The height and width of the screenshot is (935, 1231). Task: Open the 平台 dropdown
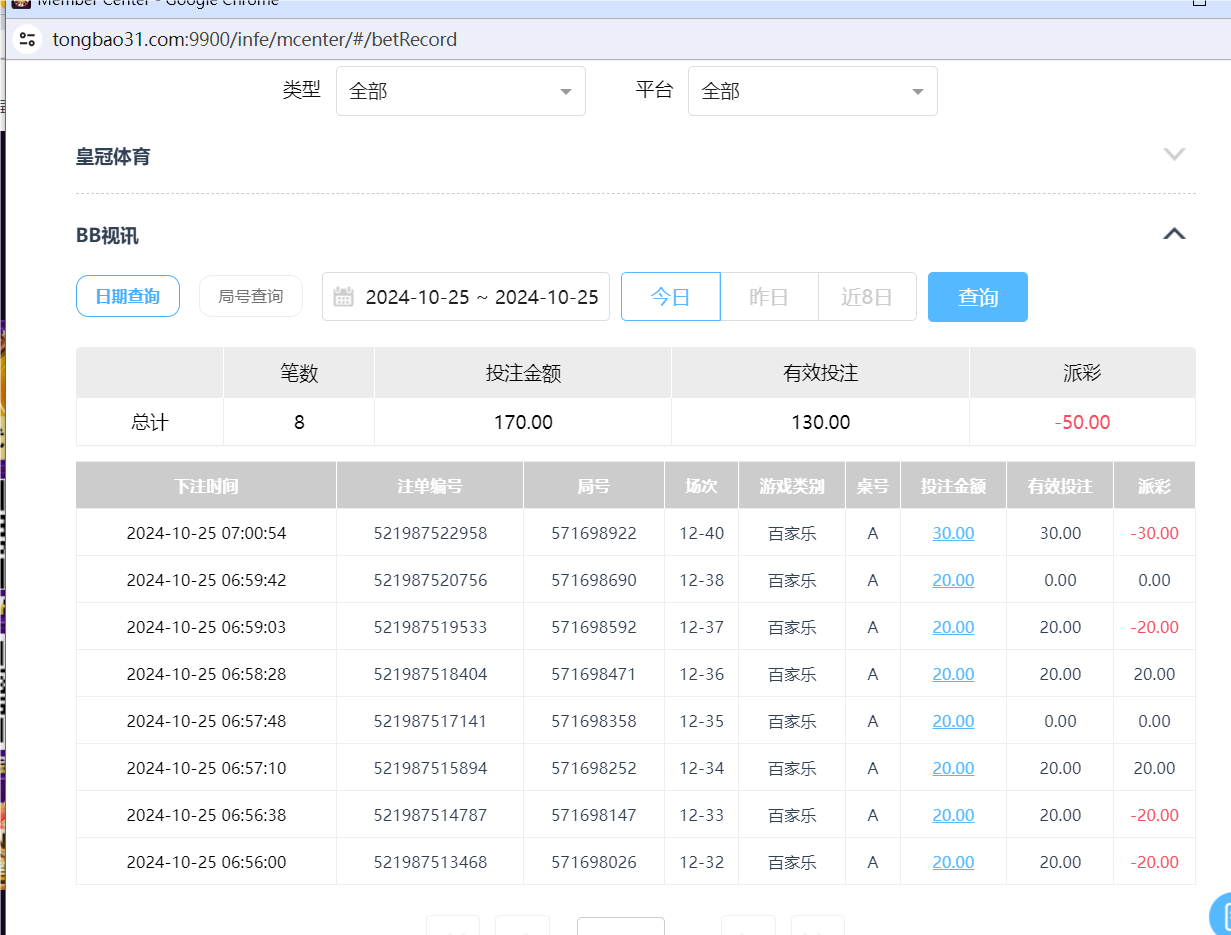812,90
